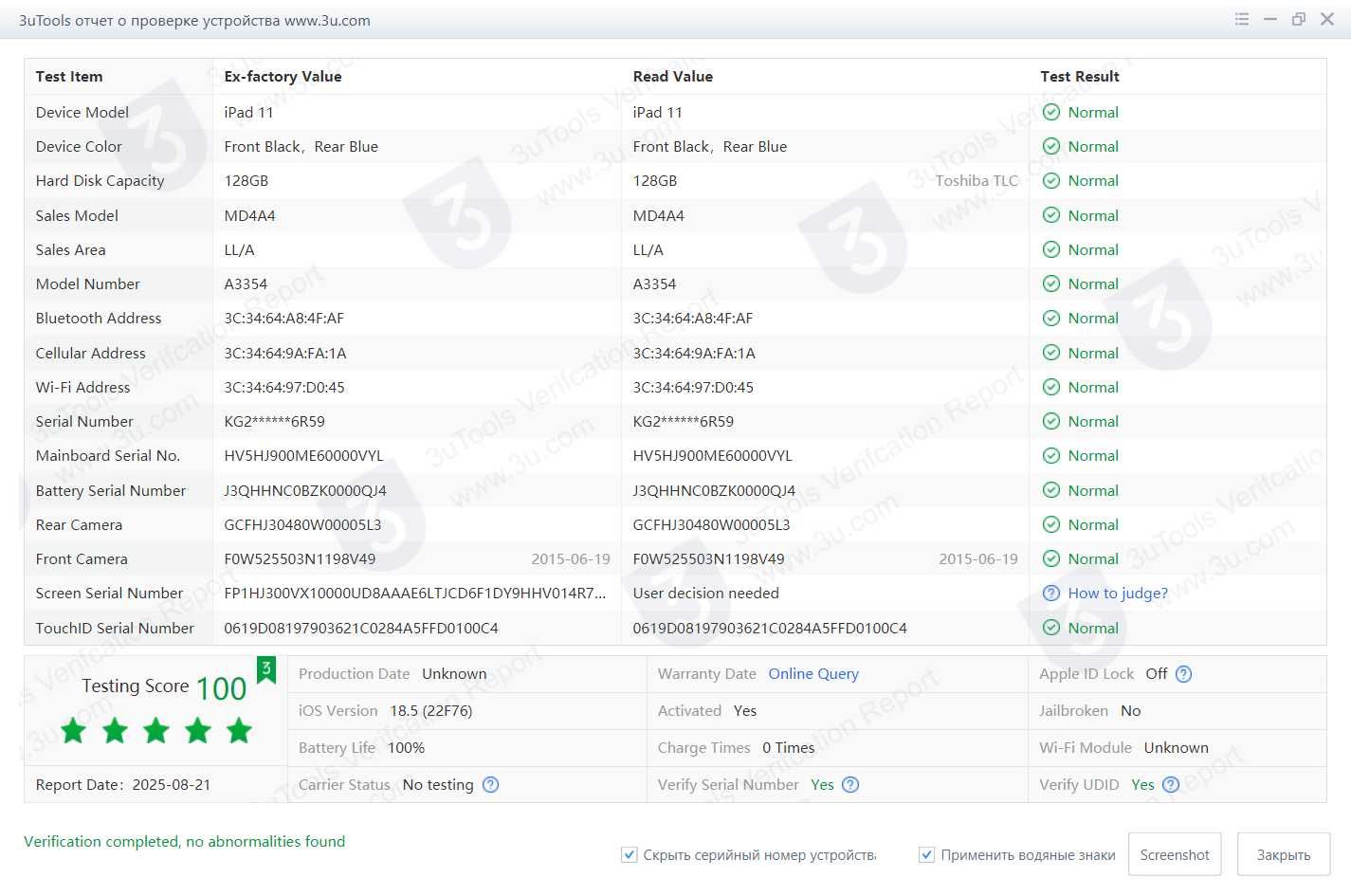Maximize the report window

pos(1299,19)
